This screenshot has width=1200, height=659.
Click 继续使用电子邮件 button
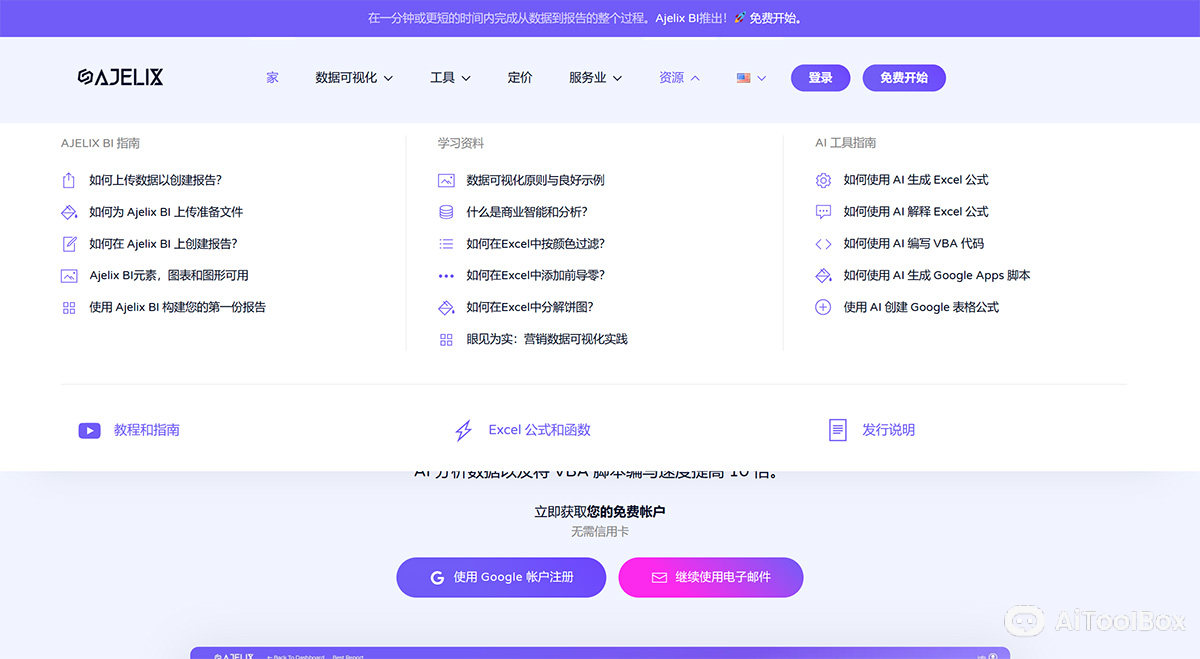tap(711, 577)
